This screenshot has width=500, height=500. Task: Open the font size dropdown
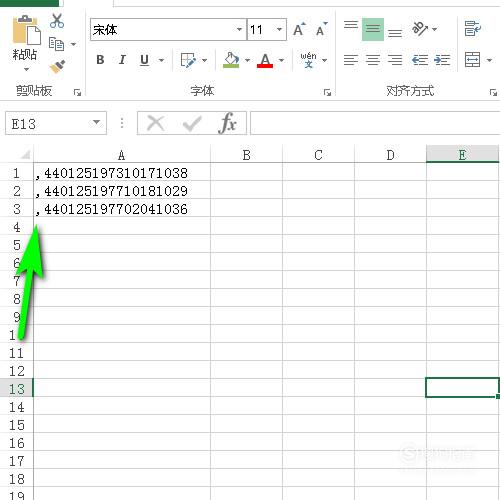tap(279, 30)
